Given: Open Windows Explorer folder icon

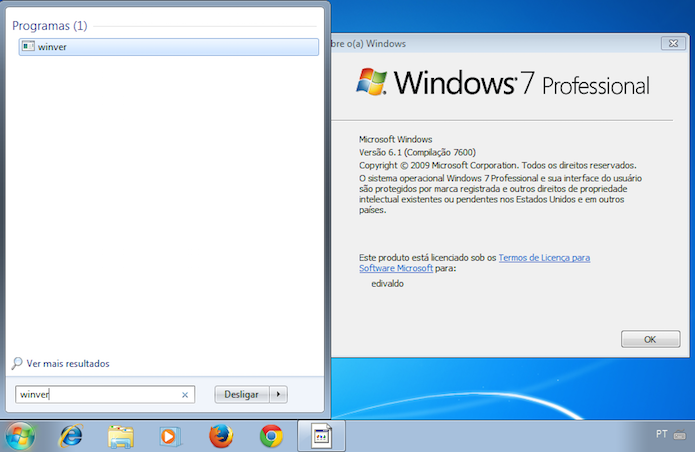Looking at the screenshot, I should tap(121, 436).
